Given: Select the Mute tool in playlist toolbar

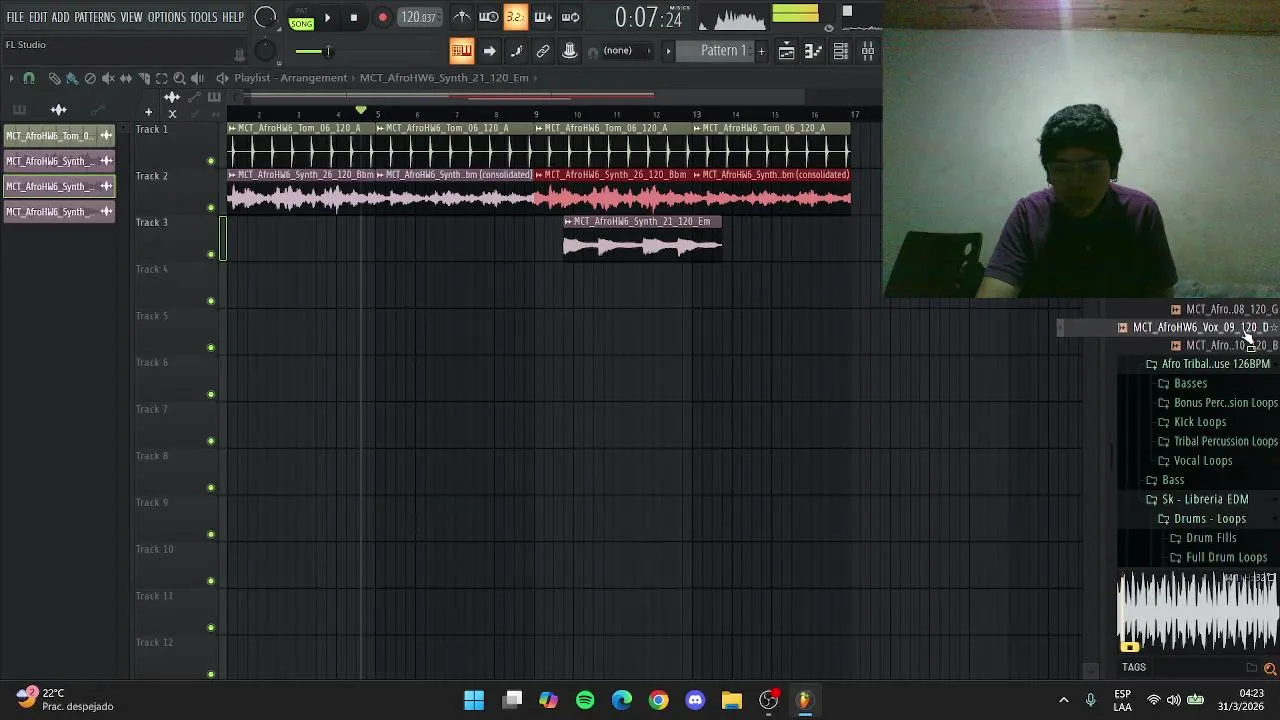Looking at the screenshot, I should pos(108,78).
